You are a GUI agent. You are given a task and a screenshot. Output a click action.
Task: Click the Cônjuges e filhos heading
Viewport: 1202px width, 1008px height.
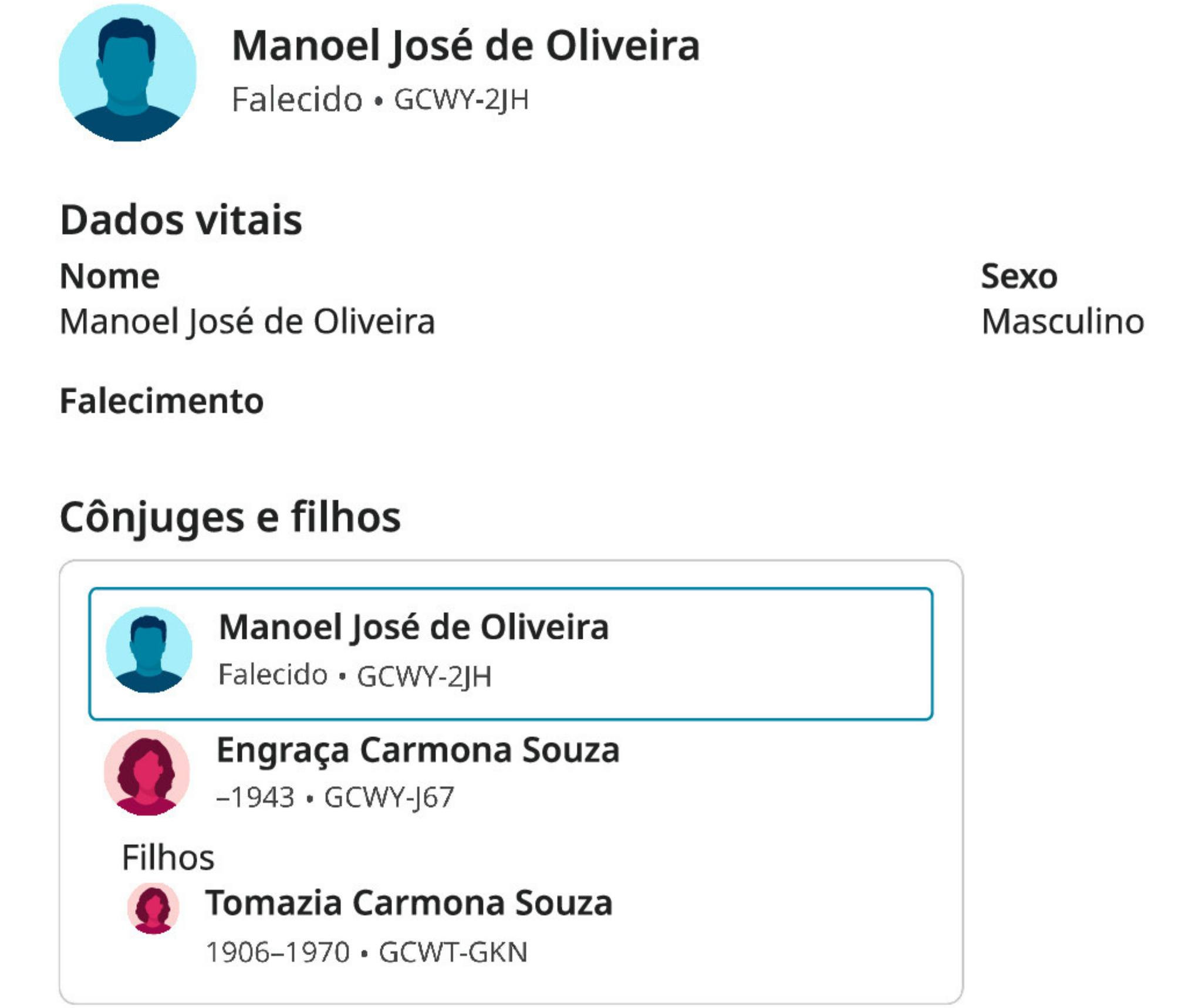[x=230, y=517]
